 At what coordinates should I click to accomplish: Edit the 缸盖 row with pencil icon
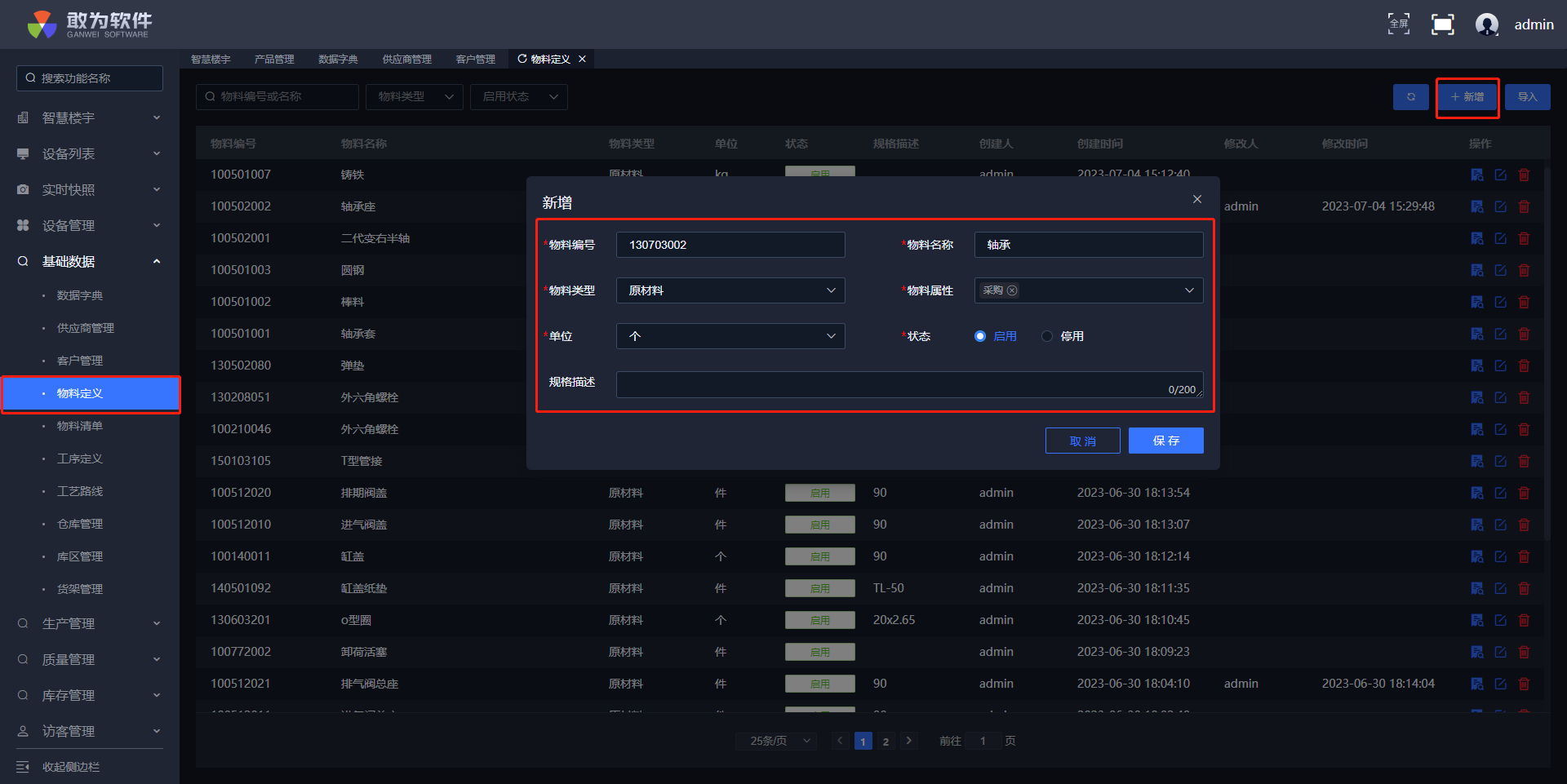click(1500, 556)
